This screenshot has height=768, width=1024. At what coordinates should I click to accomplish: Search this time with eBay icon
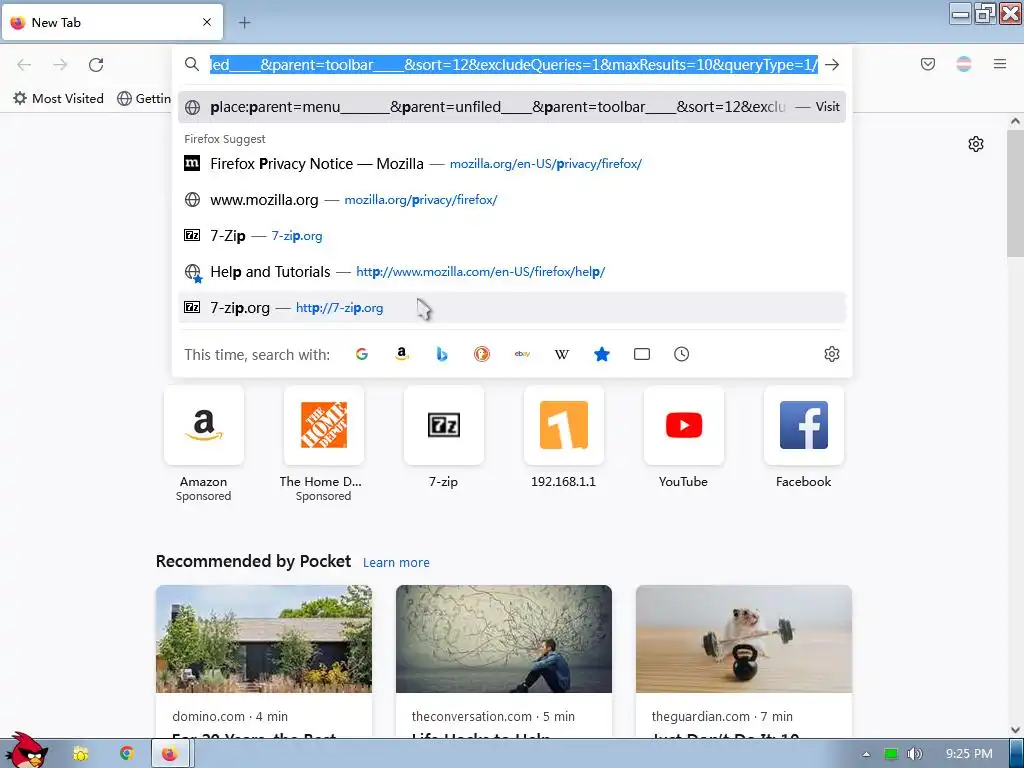[x=522, y=354]
